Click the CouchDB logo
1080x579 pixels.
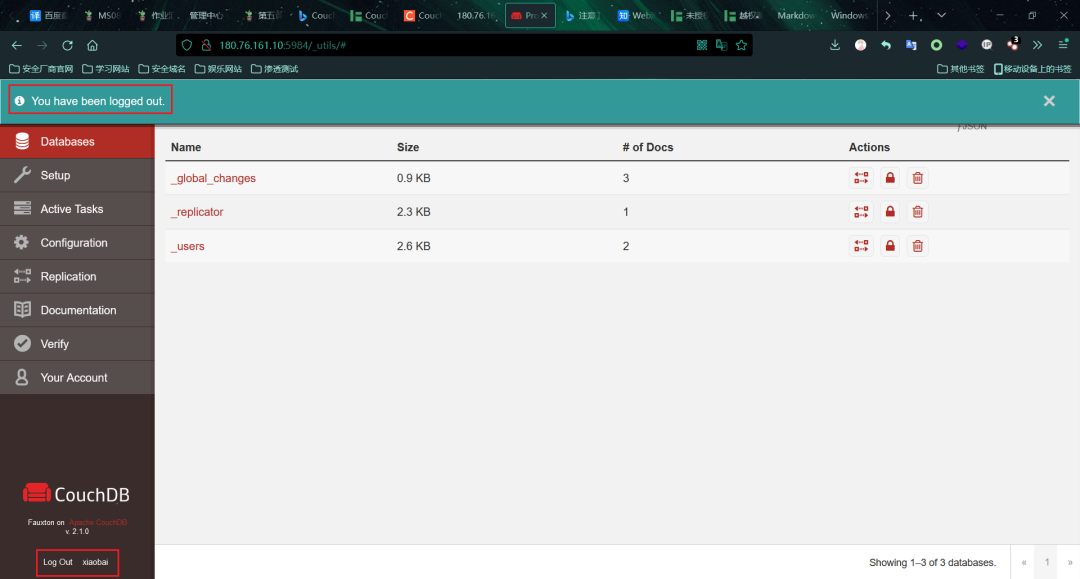(x=76, y=494)
